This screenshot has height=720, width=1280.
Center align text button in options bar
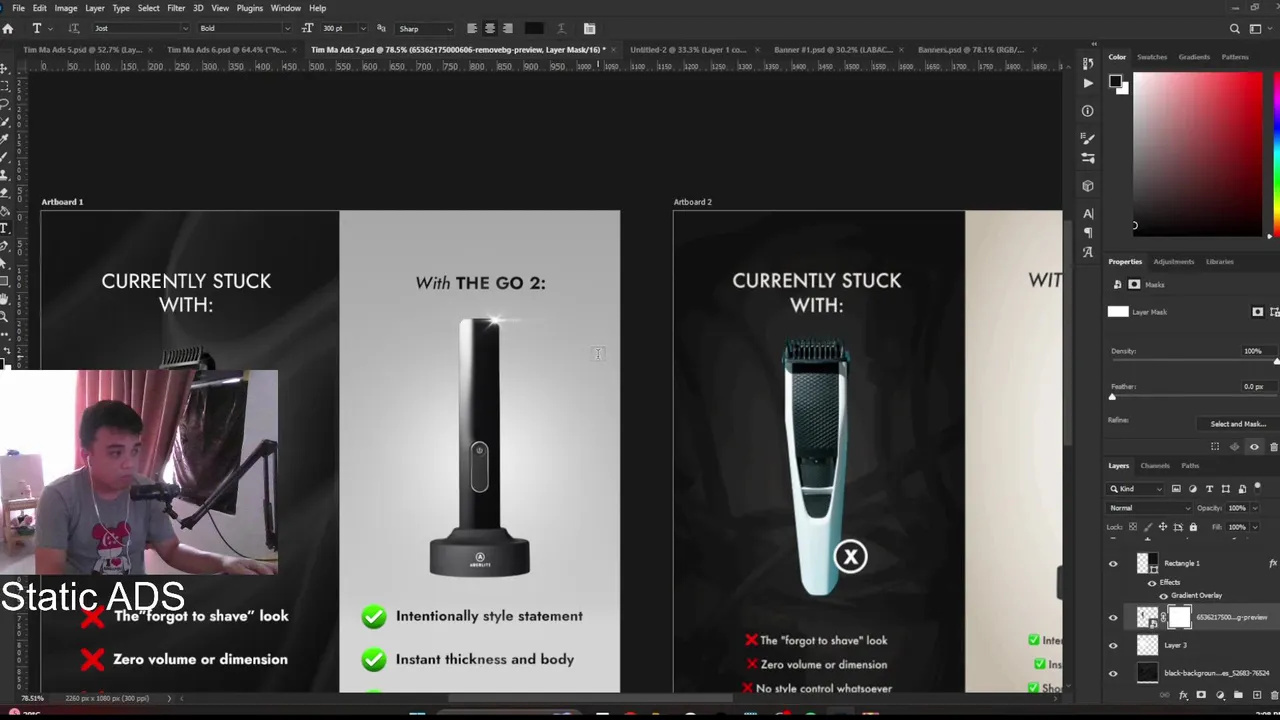(x=490, y=28)
